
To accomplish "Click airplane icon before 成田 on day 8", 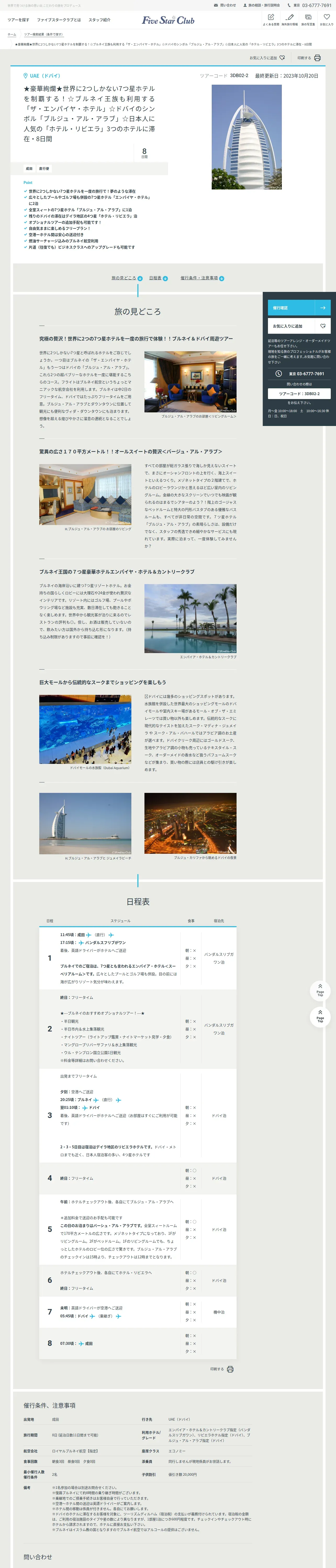I will pyautogui.click(x=81, y=1344).
